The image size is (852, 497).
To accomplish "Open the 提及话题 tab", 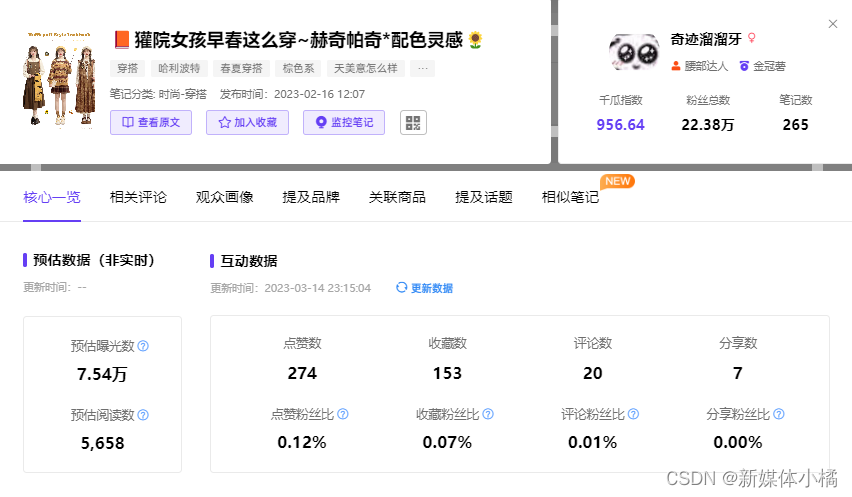I will [484, 197].
